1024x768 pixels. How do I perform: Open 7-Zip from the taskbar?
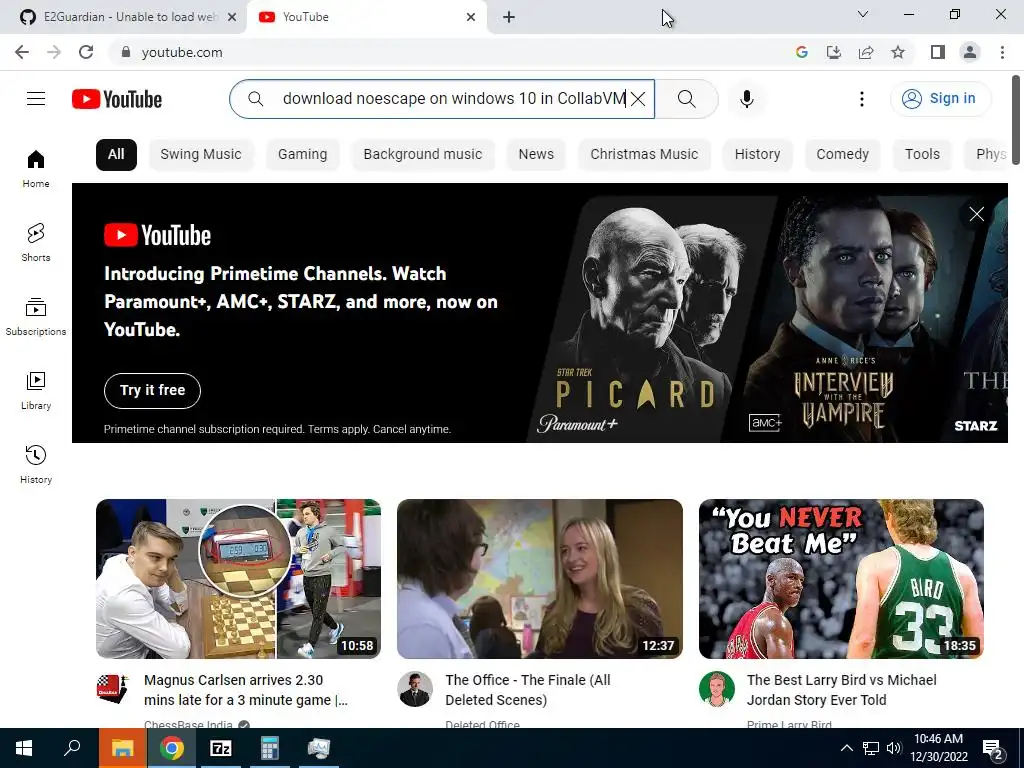click(221, 748)
